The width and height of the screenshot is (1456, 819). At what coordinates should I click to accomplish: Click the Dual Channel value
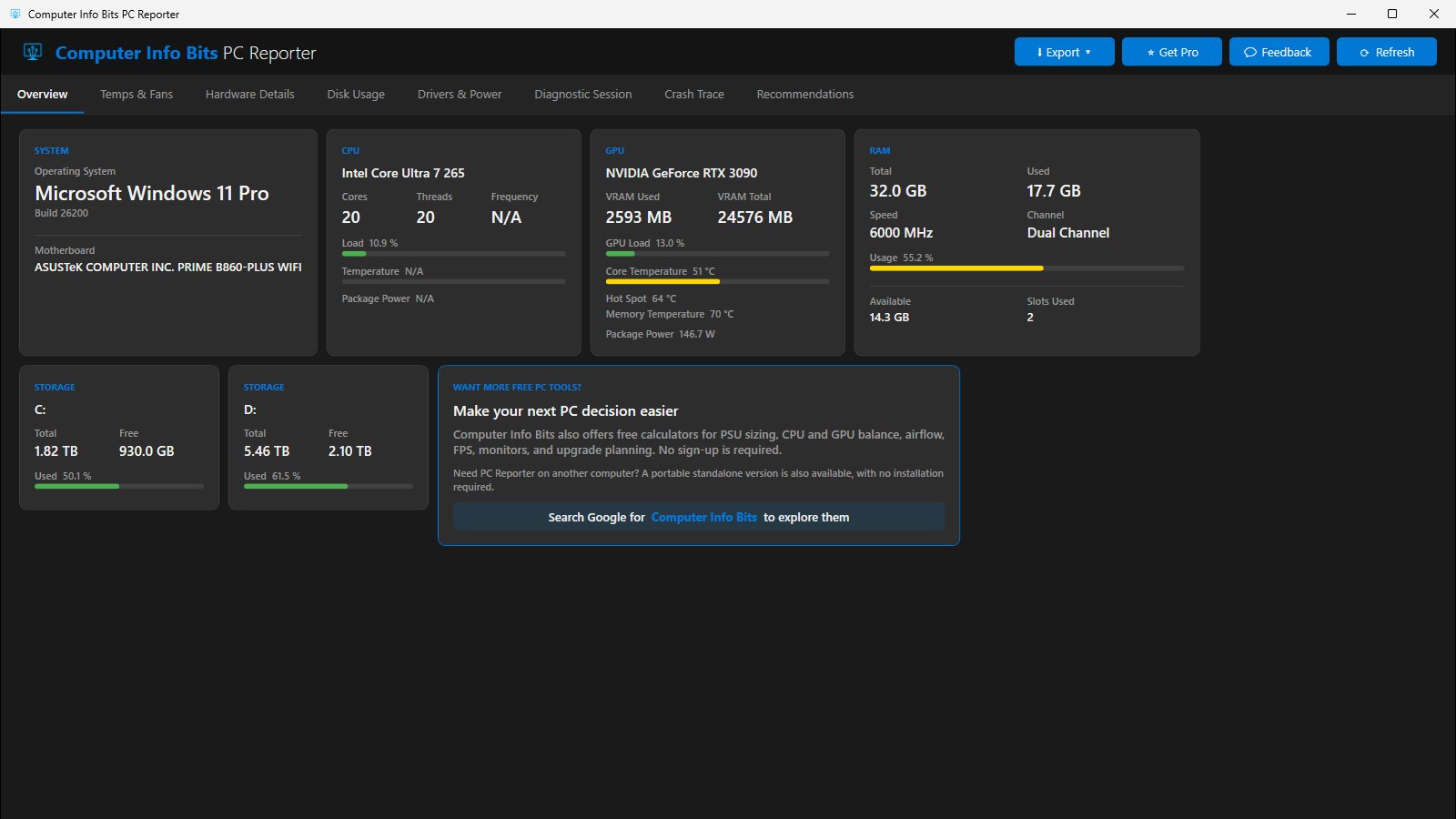pyautogui.click(x=1068, y=233)
